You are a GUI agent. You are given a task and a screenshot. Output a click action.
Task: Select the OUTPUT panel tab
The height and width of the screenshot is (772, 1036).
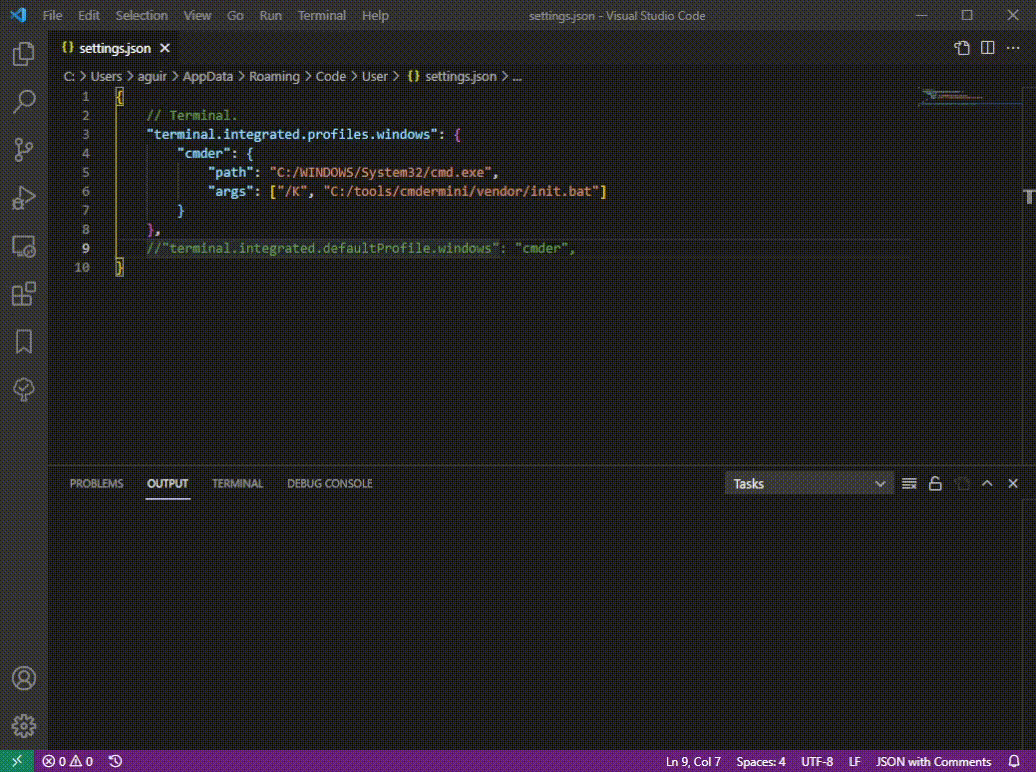click(168, 484)
